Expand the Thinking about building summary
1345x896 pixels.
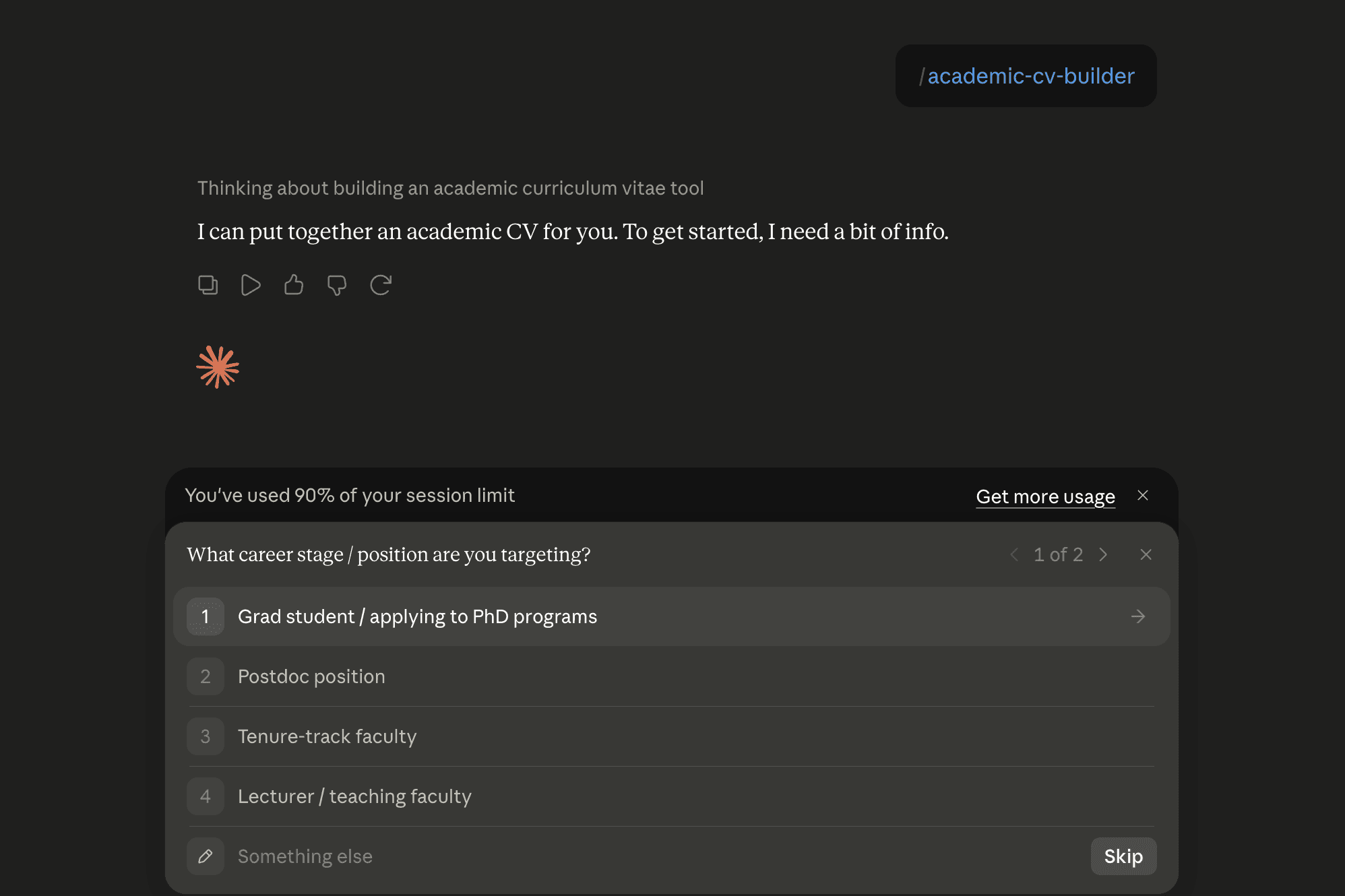[450, 188]
